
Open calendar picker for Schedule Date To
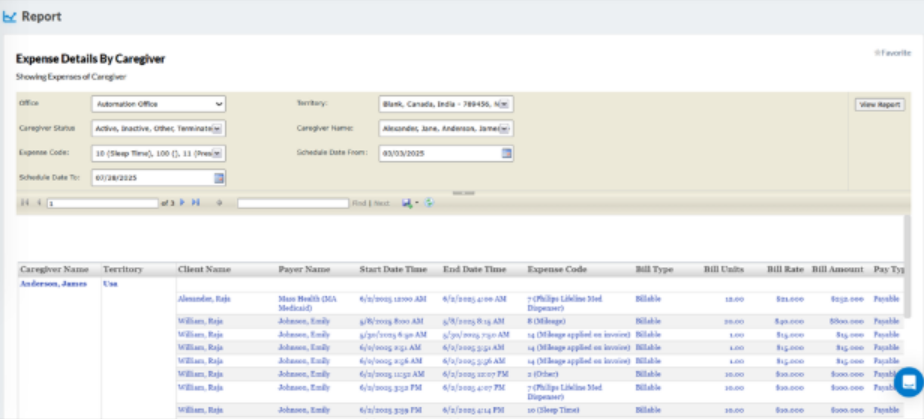pos(219,177)
